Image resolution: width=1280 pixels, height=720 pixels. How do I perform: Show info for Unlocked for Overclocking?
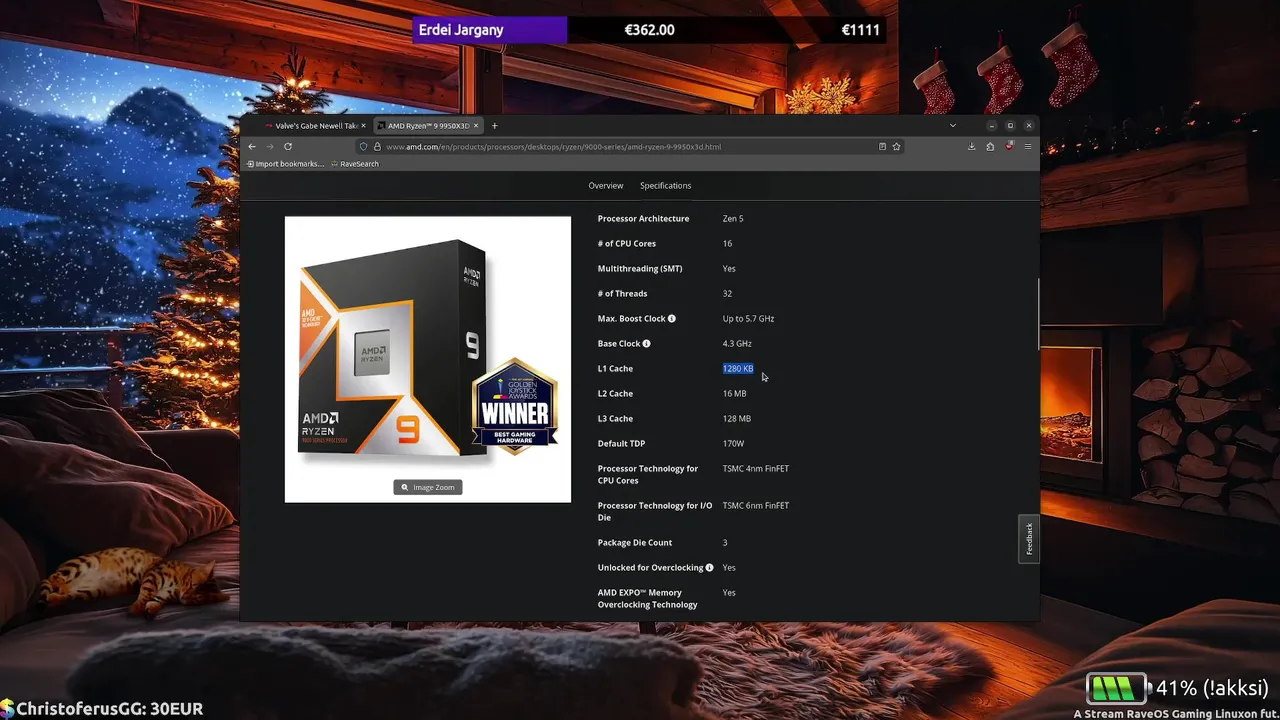coord(709,567)
